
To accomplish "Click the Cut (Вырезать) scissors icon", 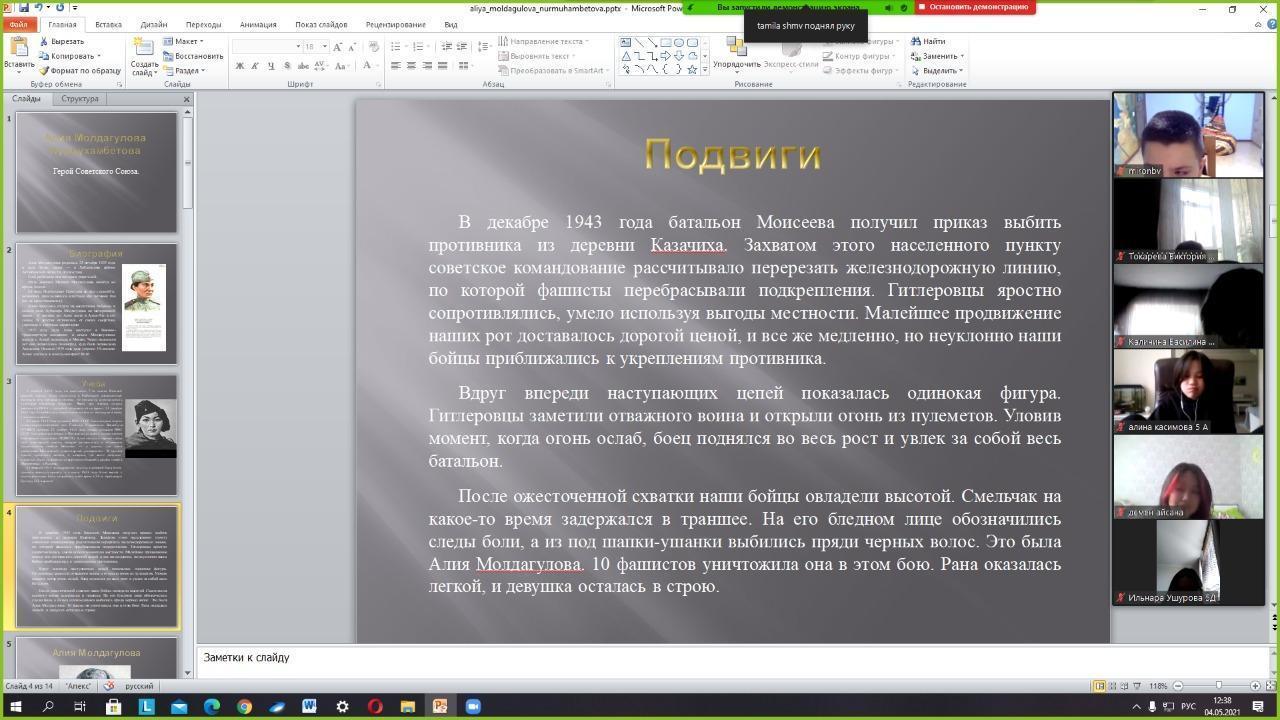I will tap(45, 41).
